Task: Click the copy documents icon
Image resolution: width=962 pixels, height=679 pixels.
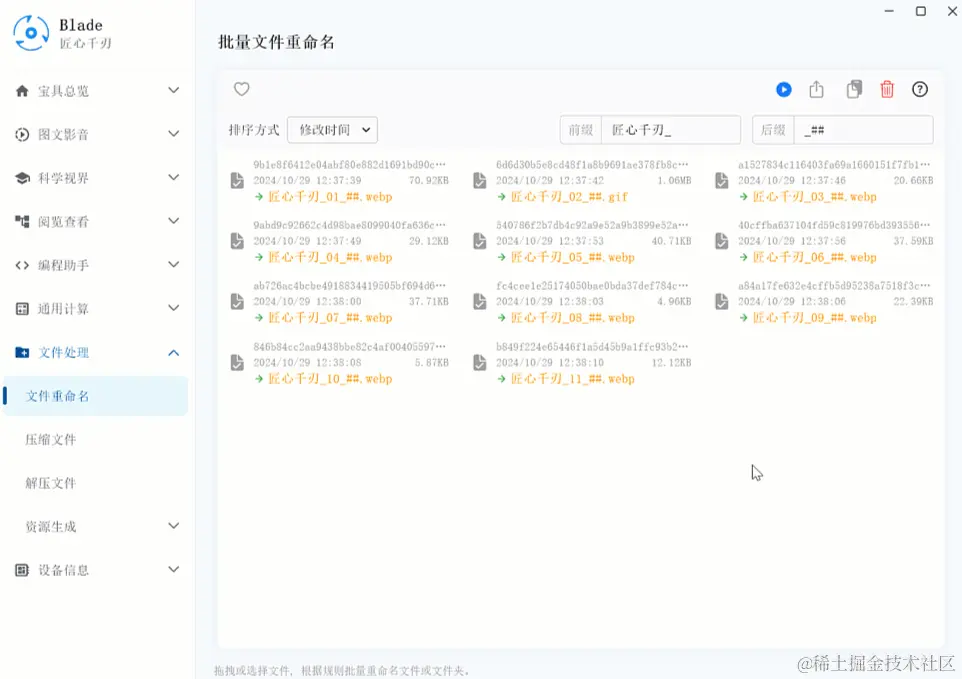Action: [854, 90]
